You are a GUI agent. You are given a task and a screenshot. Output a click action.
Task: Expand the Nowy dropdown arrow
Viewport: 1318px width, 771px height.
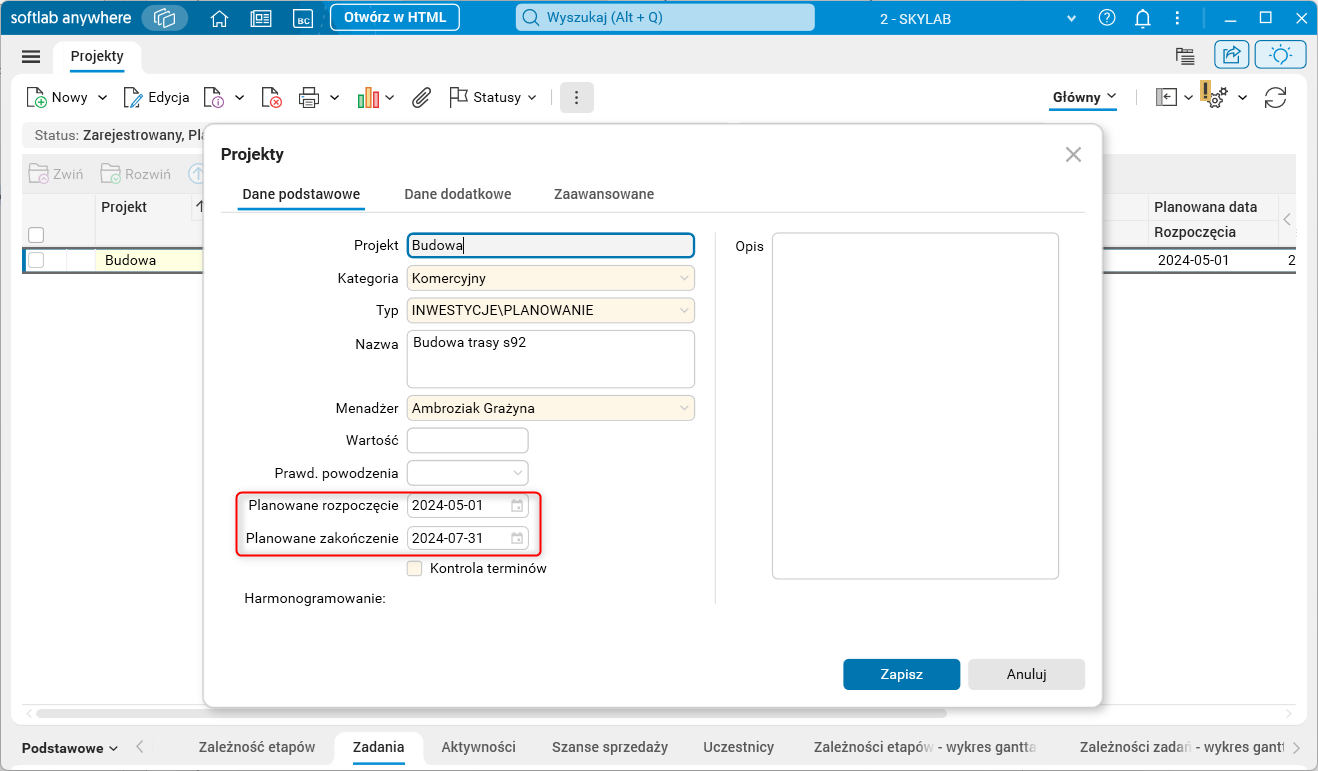pos(101,97)
